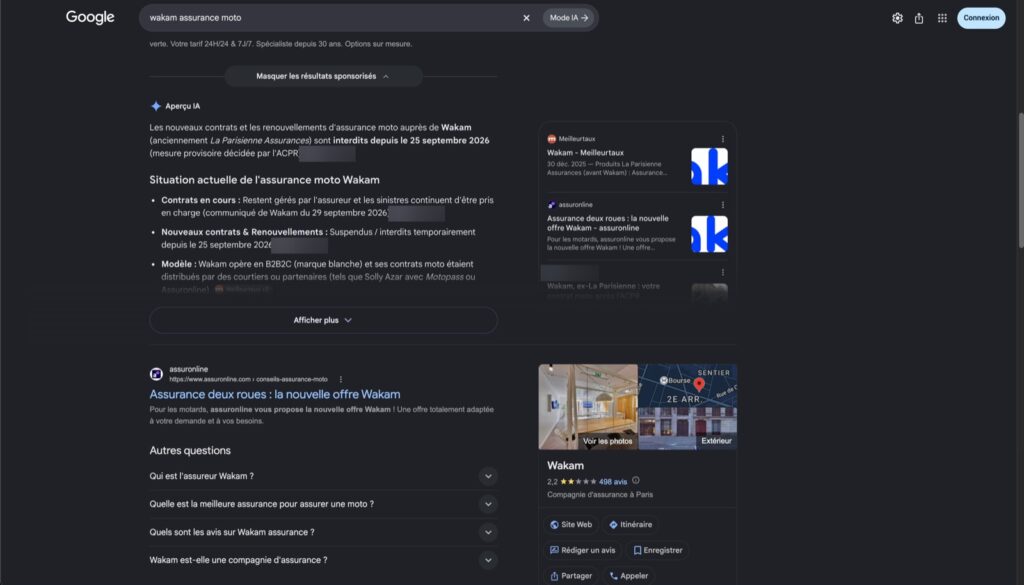This screenshot has width=1024, height=585.
Task: Expand AI overview with Afficher plus
Action: (x=323, y=321)
